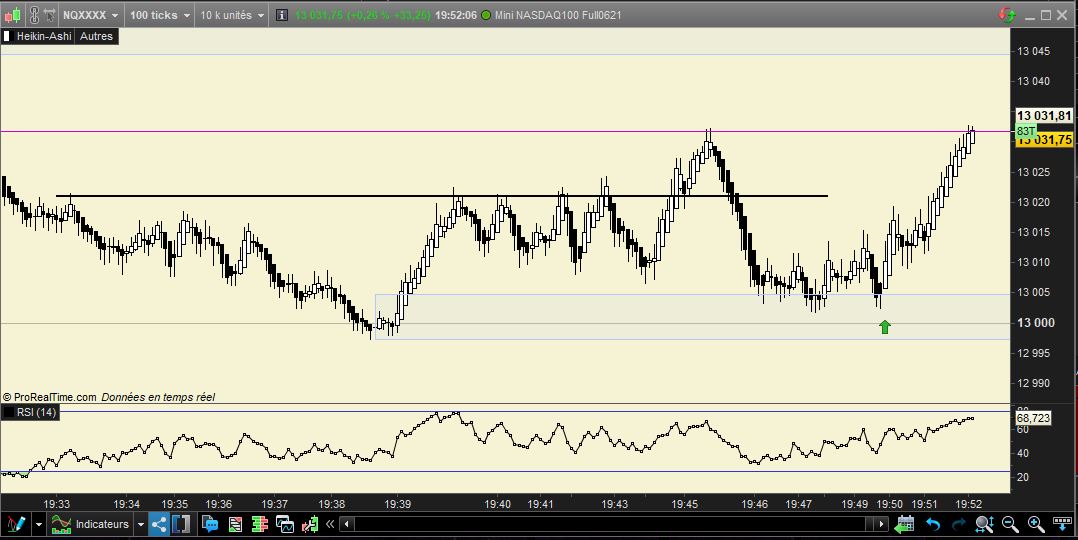
Task: Click the go-to-date calendar icon
Action: [904, 524]
